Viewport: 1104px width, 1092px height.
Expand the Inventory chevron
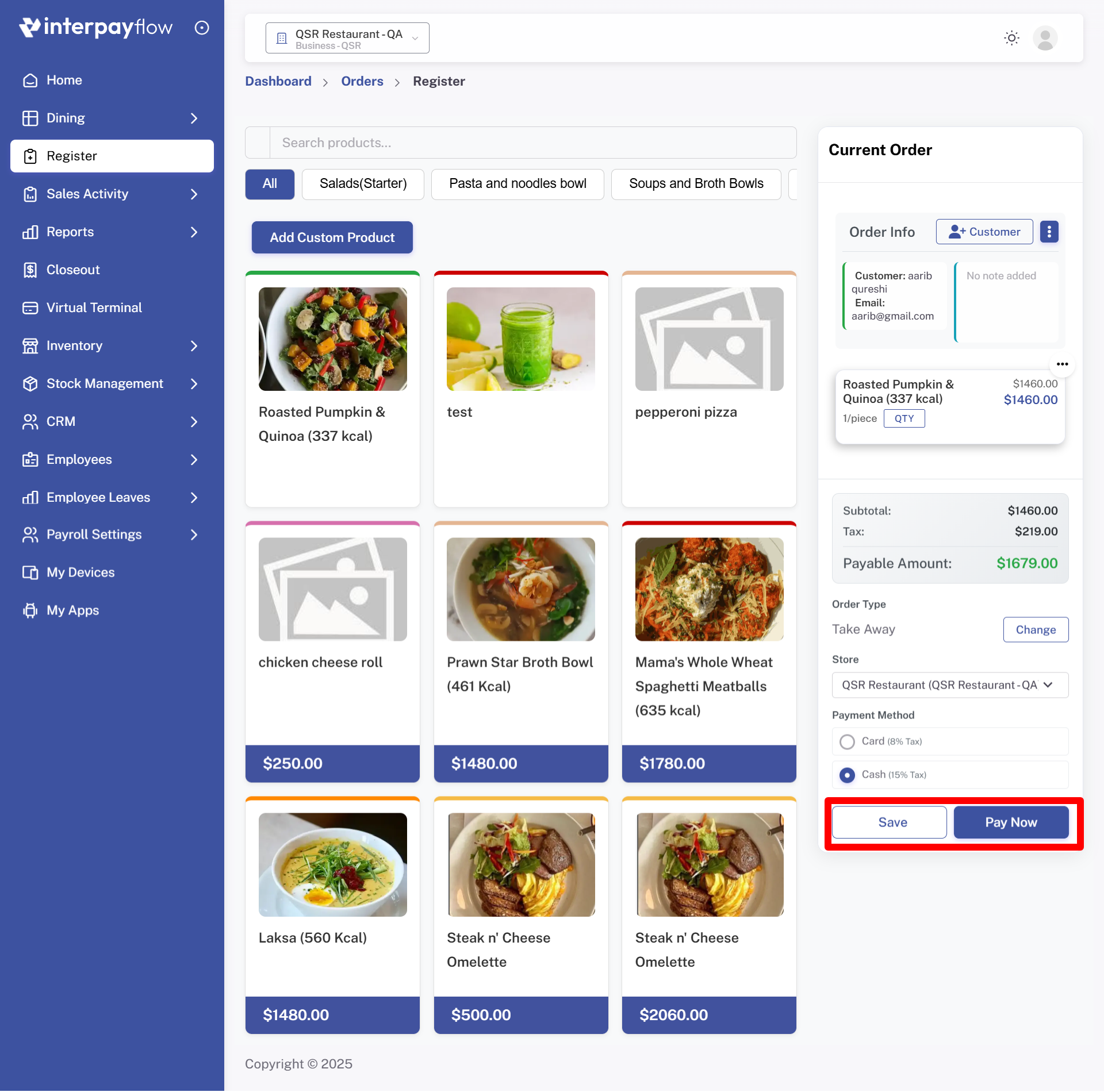pyautogui.click(x=194, y=346)
